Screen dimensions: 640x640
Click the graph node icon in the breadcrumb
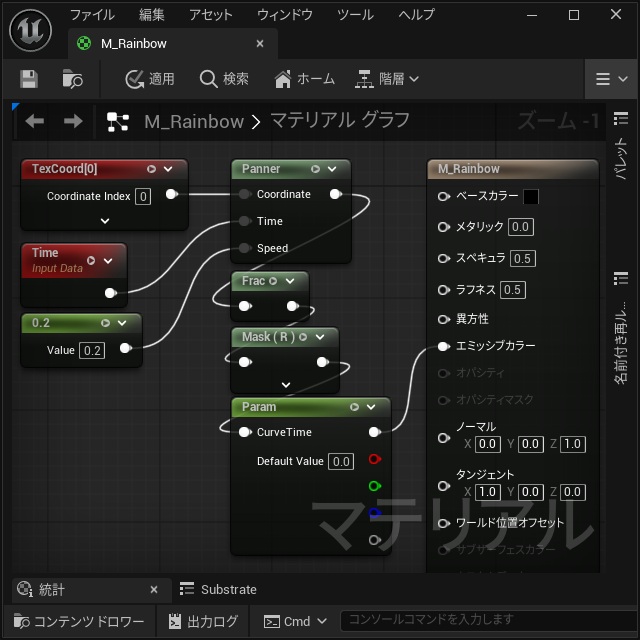pos(118,122)
